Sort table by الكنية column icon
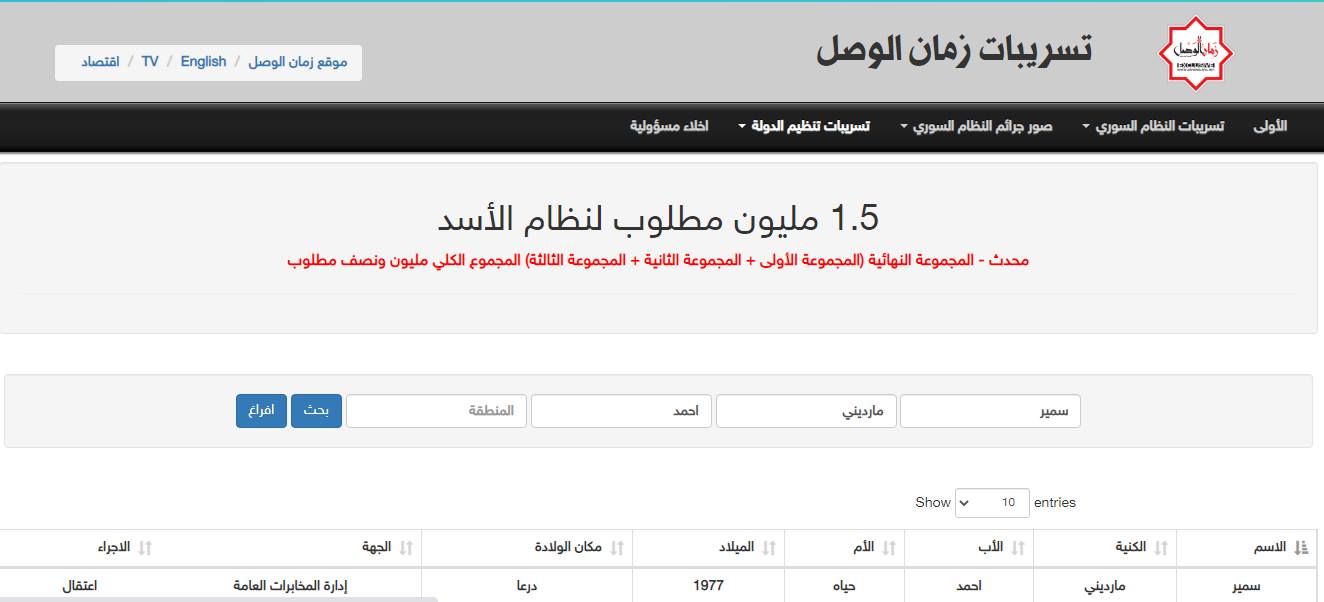The width and height of the screenshot is (1324, 602). [x=1161, y=547]
